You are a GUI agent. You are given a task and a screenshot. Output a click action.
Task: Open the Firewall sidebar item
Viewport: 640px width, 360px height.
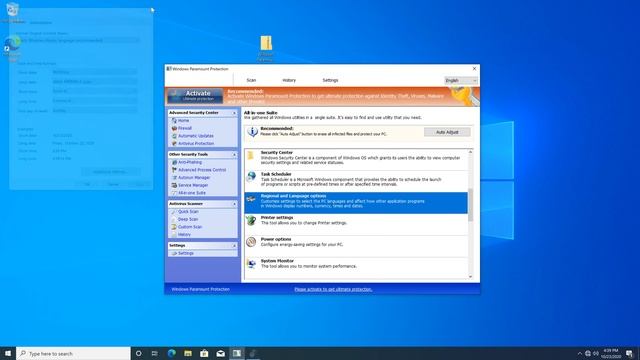click(x=184, y=128)
